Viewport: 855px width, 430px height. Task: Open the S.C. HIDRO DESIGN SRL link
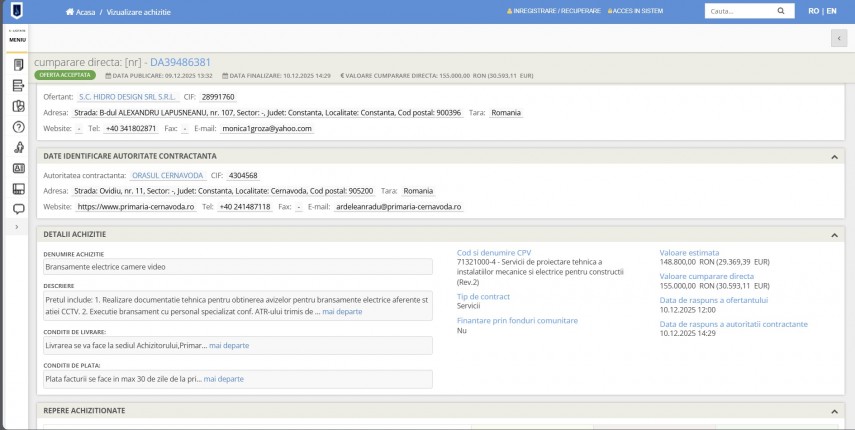click(x=127, y=97)
